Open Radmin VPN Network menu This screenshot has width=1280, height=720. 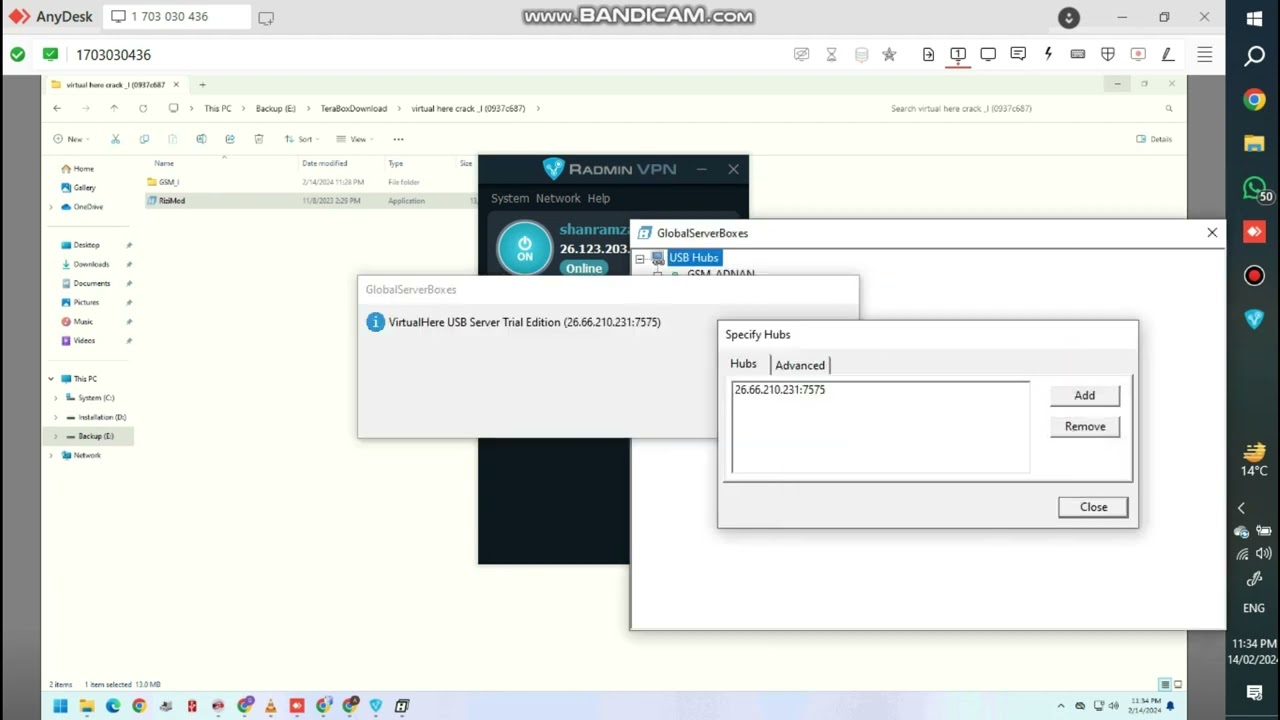[x=558, y=198]
